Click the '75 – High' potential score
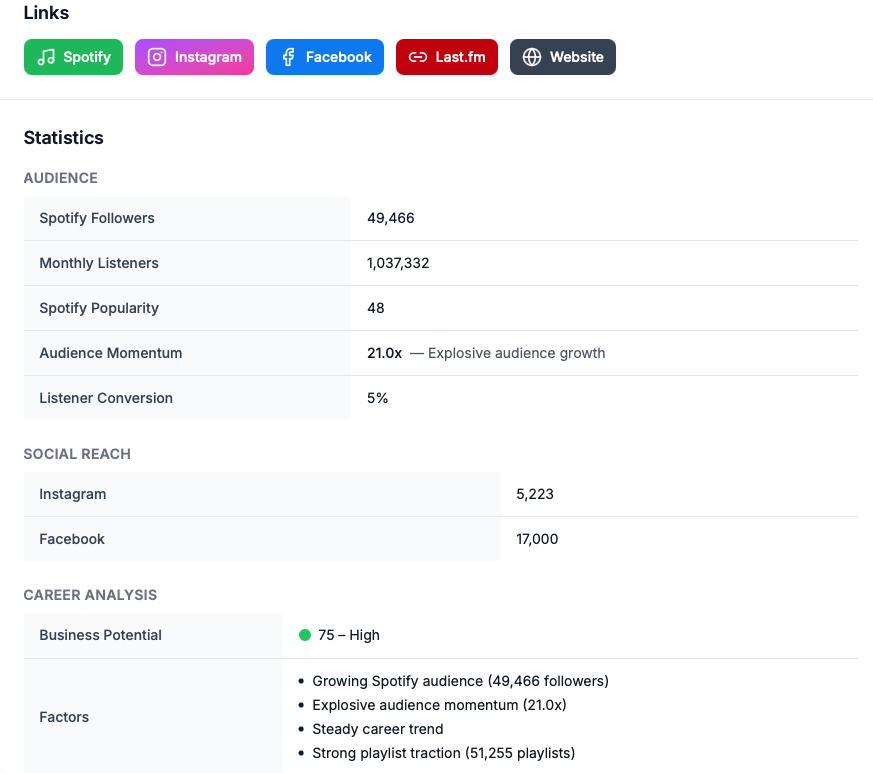This screenshot has width=873, height=773. pos(349,635)
